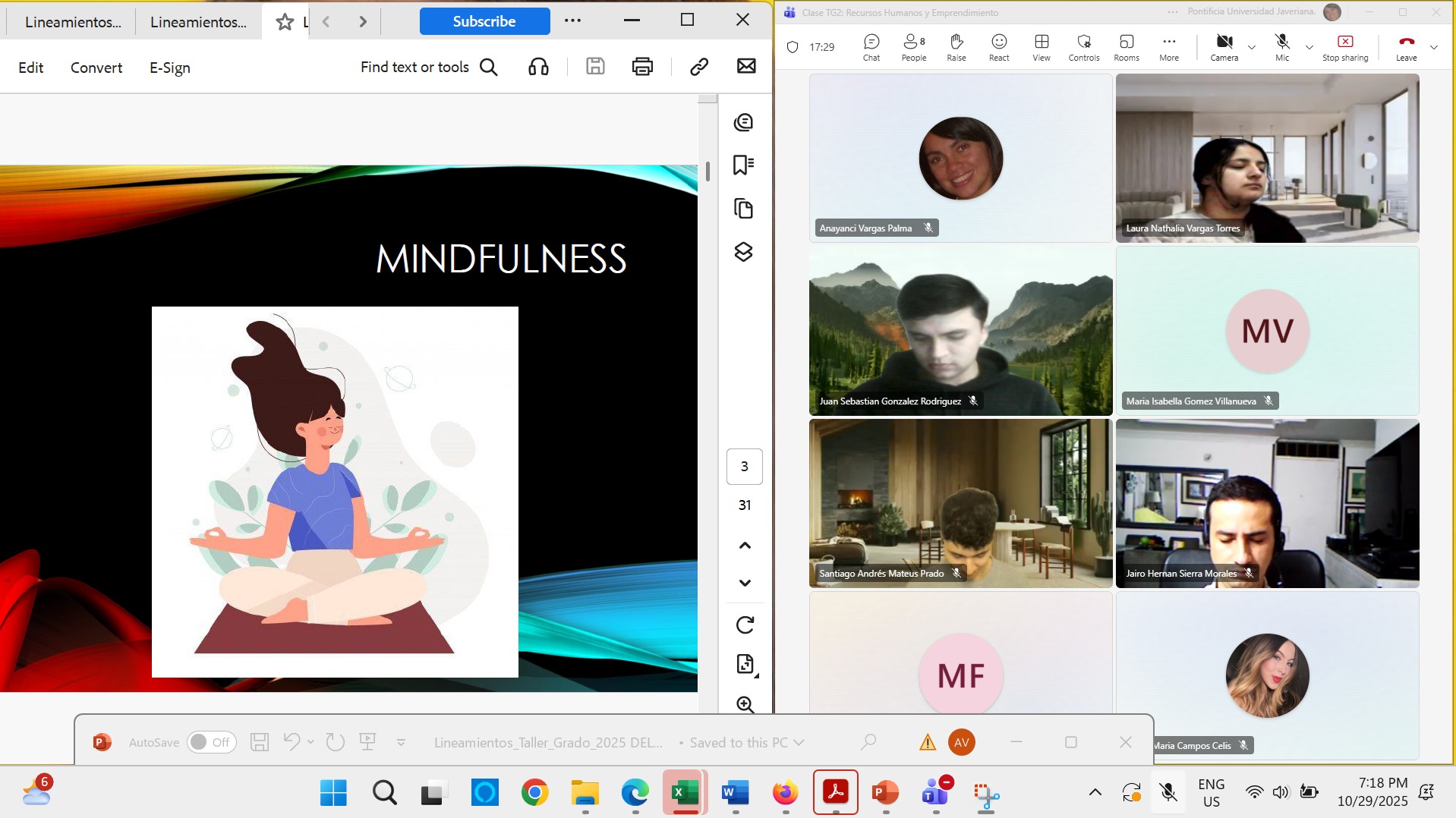This screenshot has width=1456, height=818.
Task: Unmute the Mic in Teams
Action: tap(1282, 46)
